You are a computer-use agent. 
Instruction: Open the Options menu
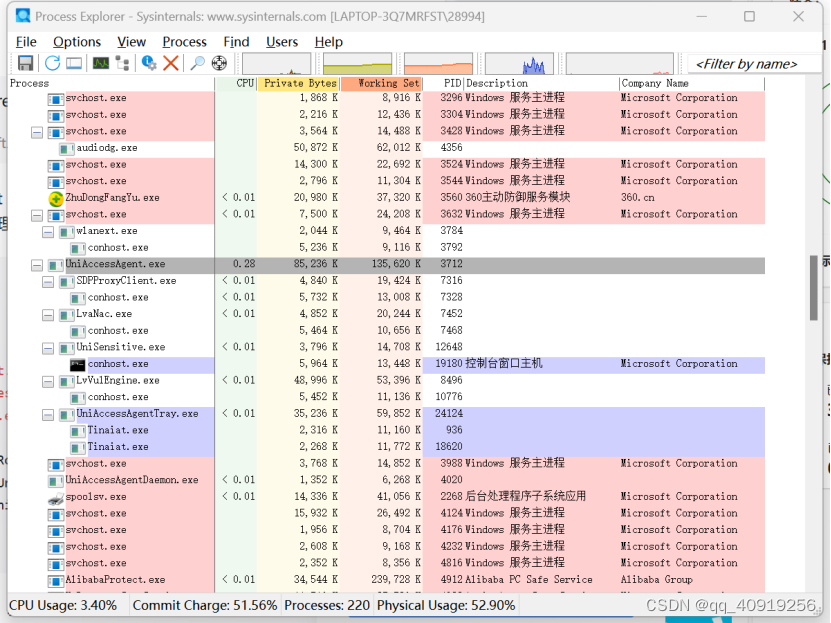(77, 42)
